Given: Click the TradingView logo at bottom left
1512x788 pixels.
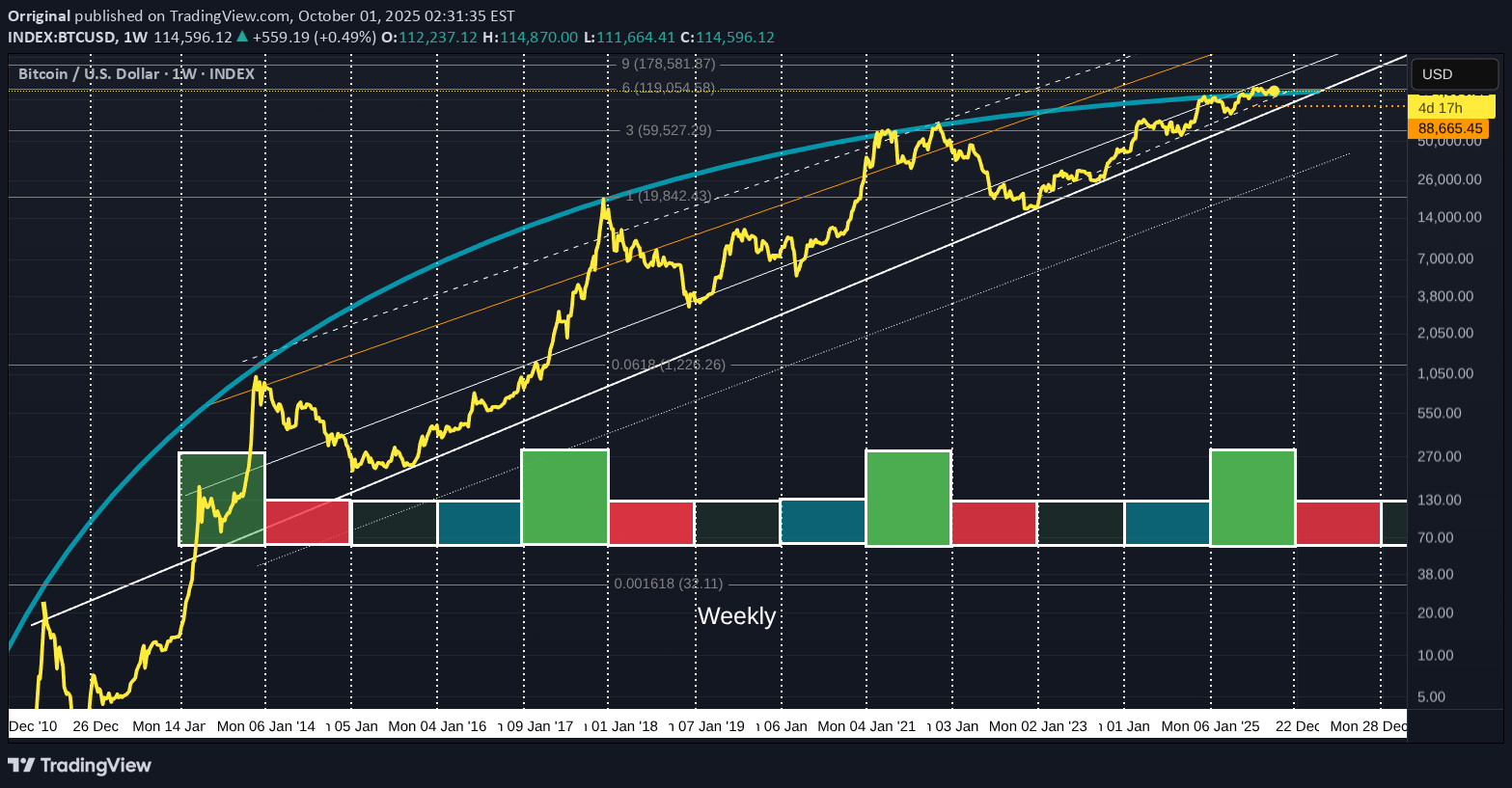Looking at the screenshot, I should (x=79, y=765).
